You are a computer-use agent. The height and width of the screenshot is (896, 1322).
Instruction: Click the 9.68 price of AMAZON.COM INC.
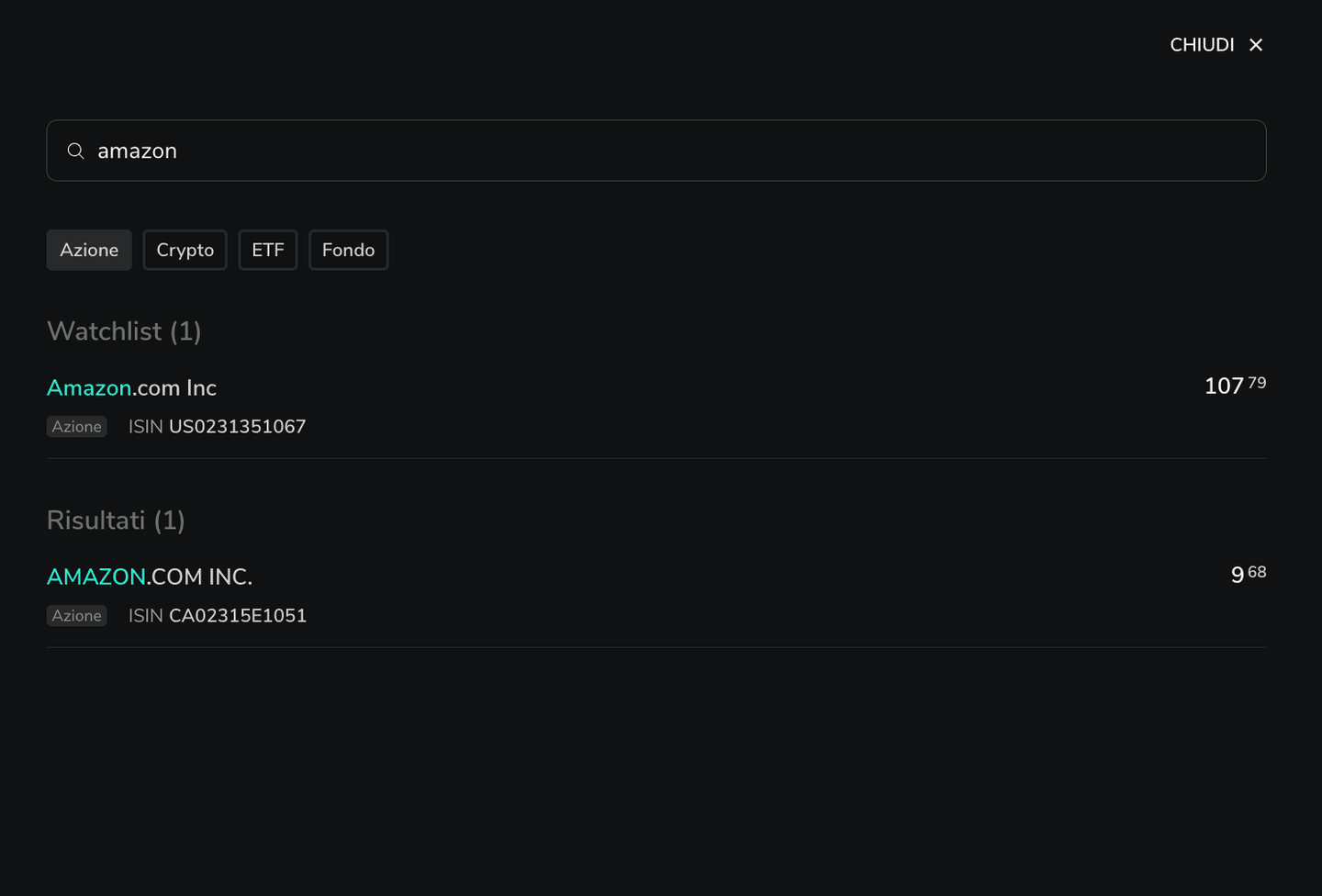1248,575
